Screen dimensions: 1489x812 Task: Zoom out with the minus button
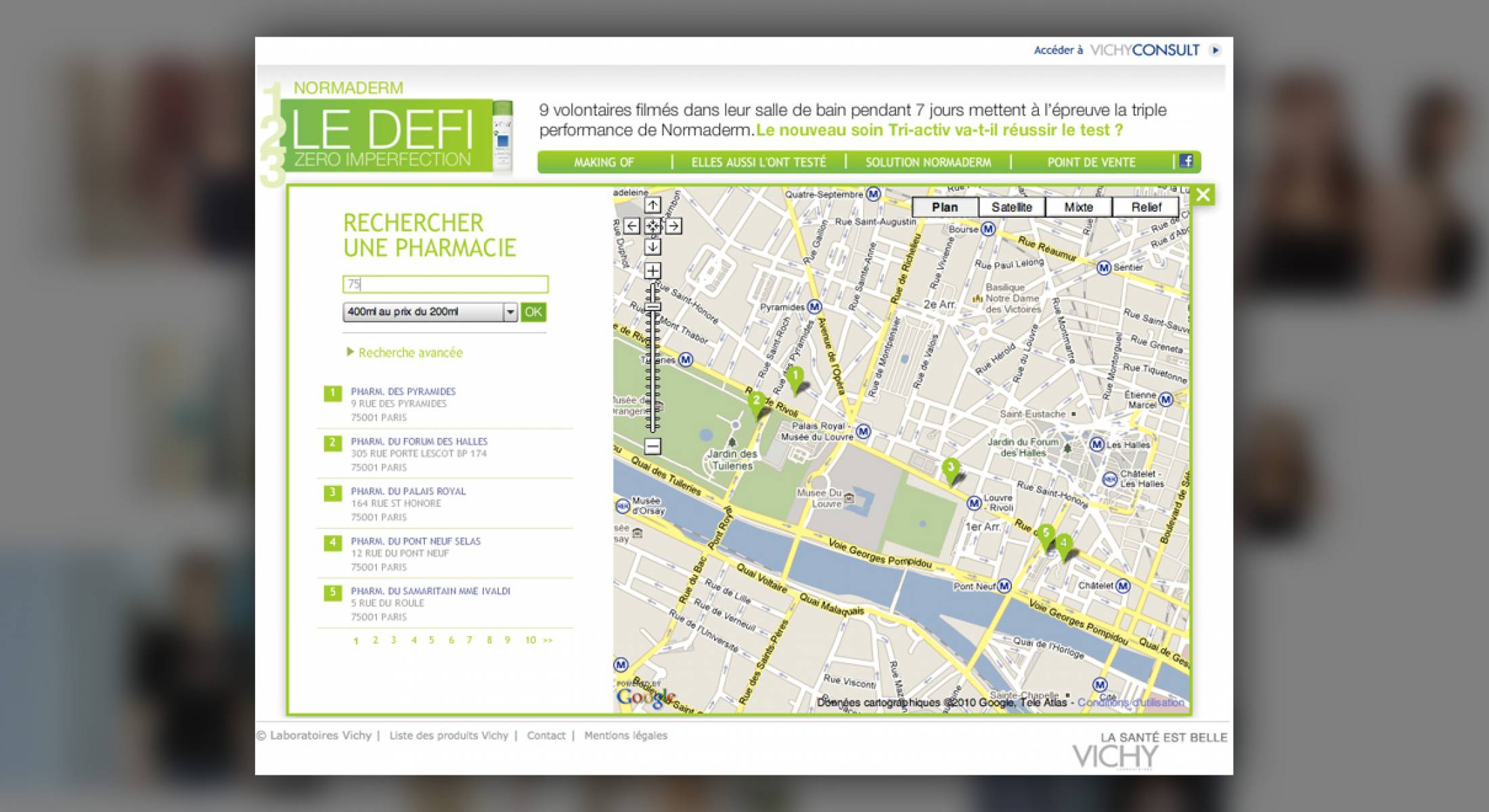(x=652, y=447)
